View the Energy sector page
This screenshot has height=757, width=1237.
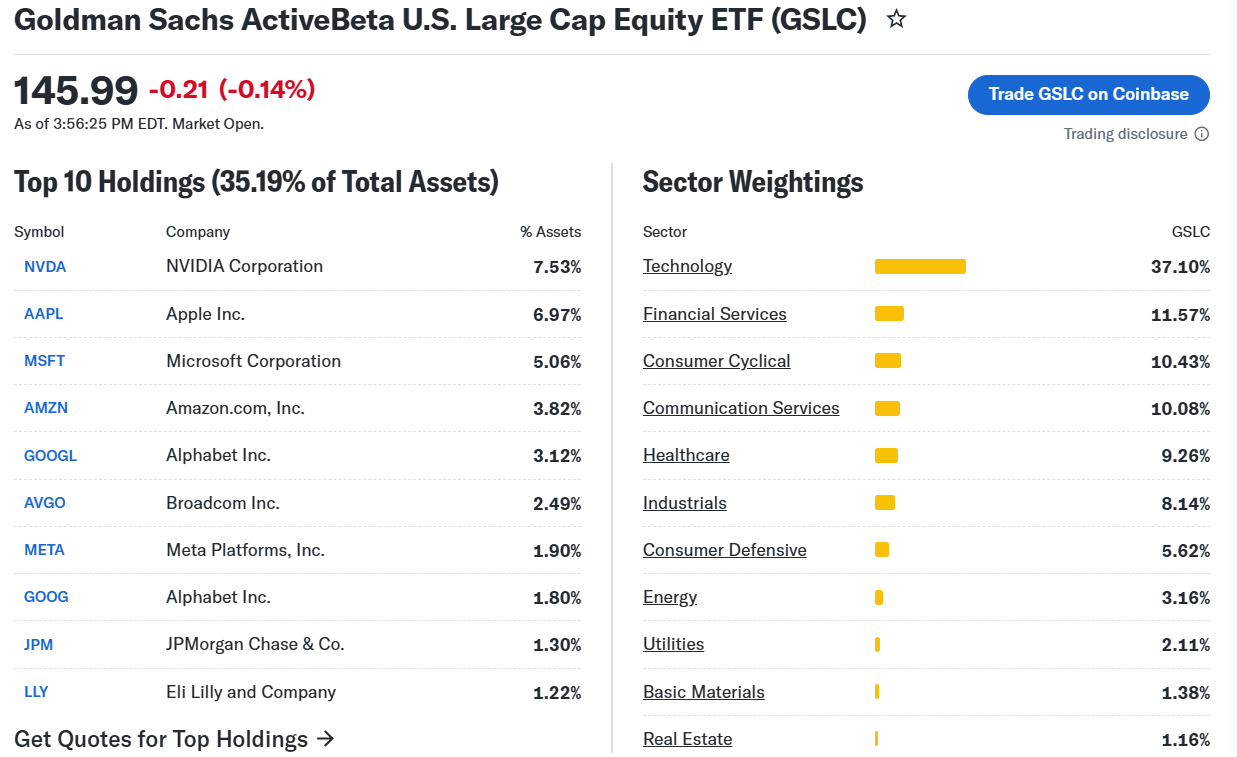tap(670, 597)
